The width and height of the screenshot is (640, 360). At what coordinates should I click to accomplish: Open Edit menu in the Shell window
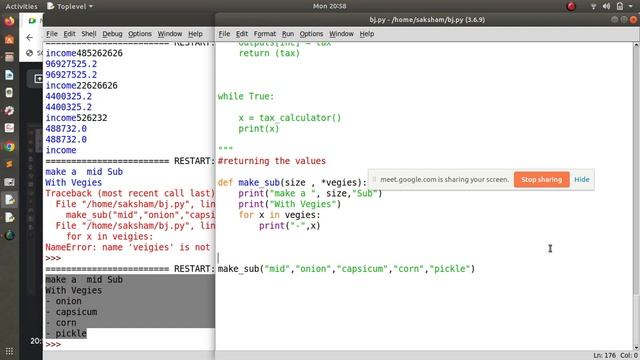click(69, 34)
